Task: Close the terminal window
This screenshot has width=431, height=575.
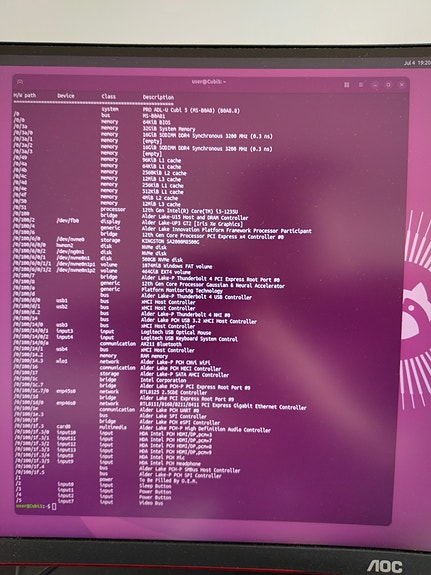Action: pos(402,85)
